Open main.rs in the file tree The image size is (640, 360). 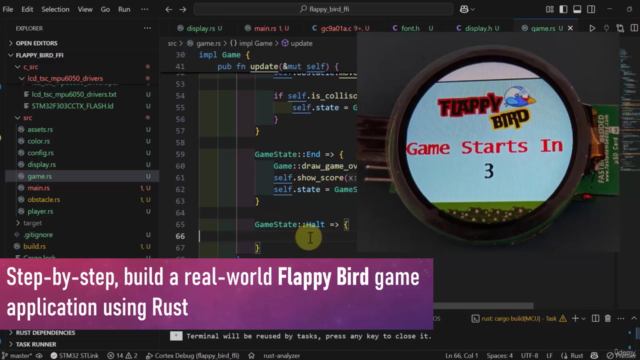(x=38, y=188)
